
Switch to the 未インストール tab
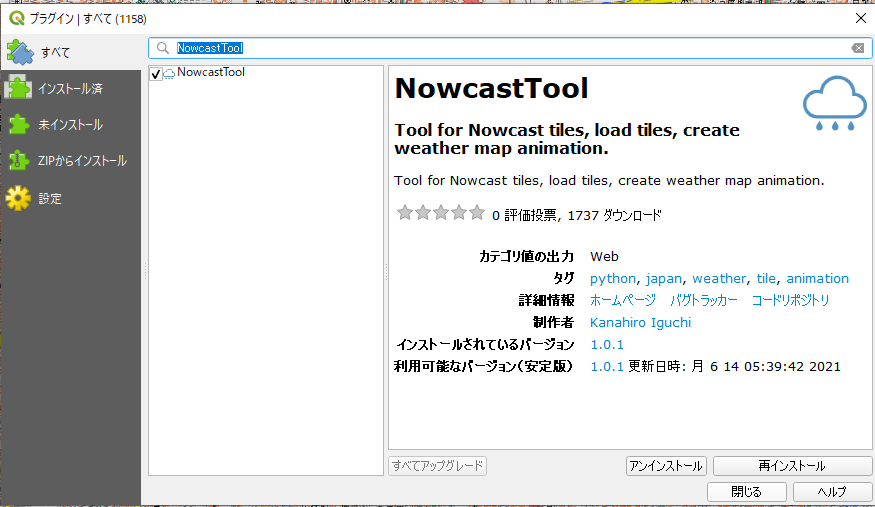71,125
